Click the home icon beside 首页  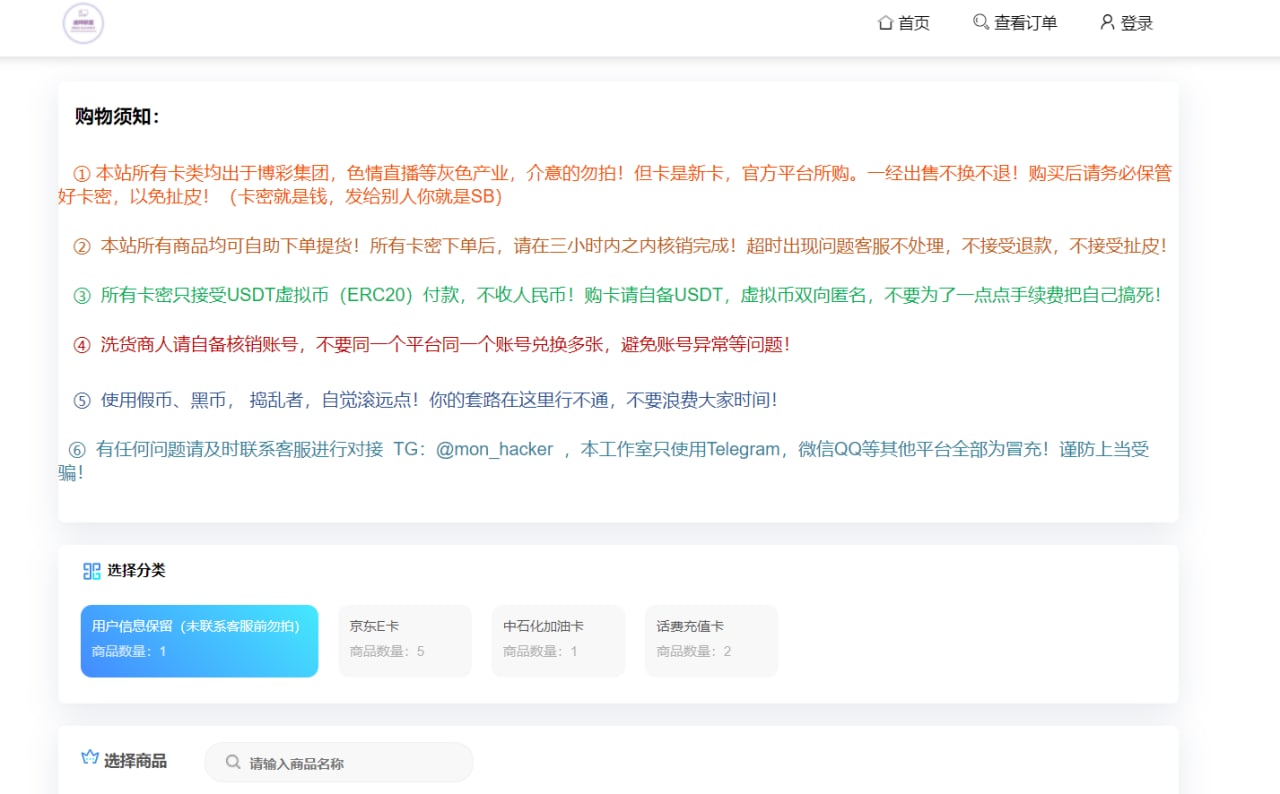pos(884,22)
